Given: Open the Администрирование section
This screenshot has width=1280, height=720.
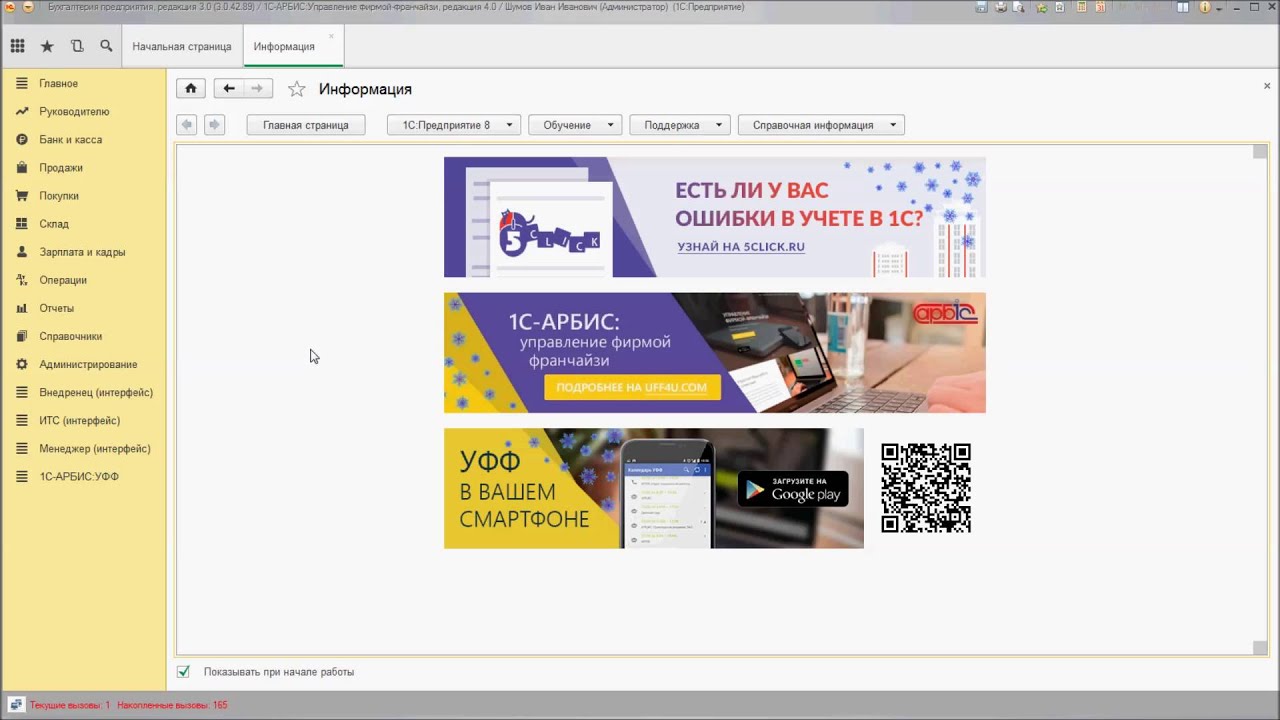Looking at the screenshot, I should click(83, 364).
